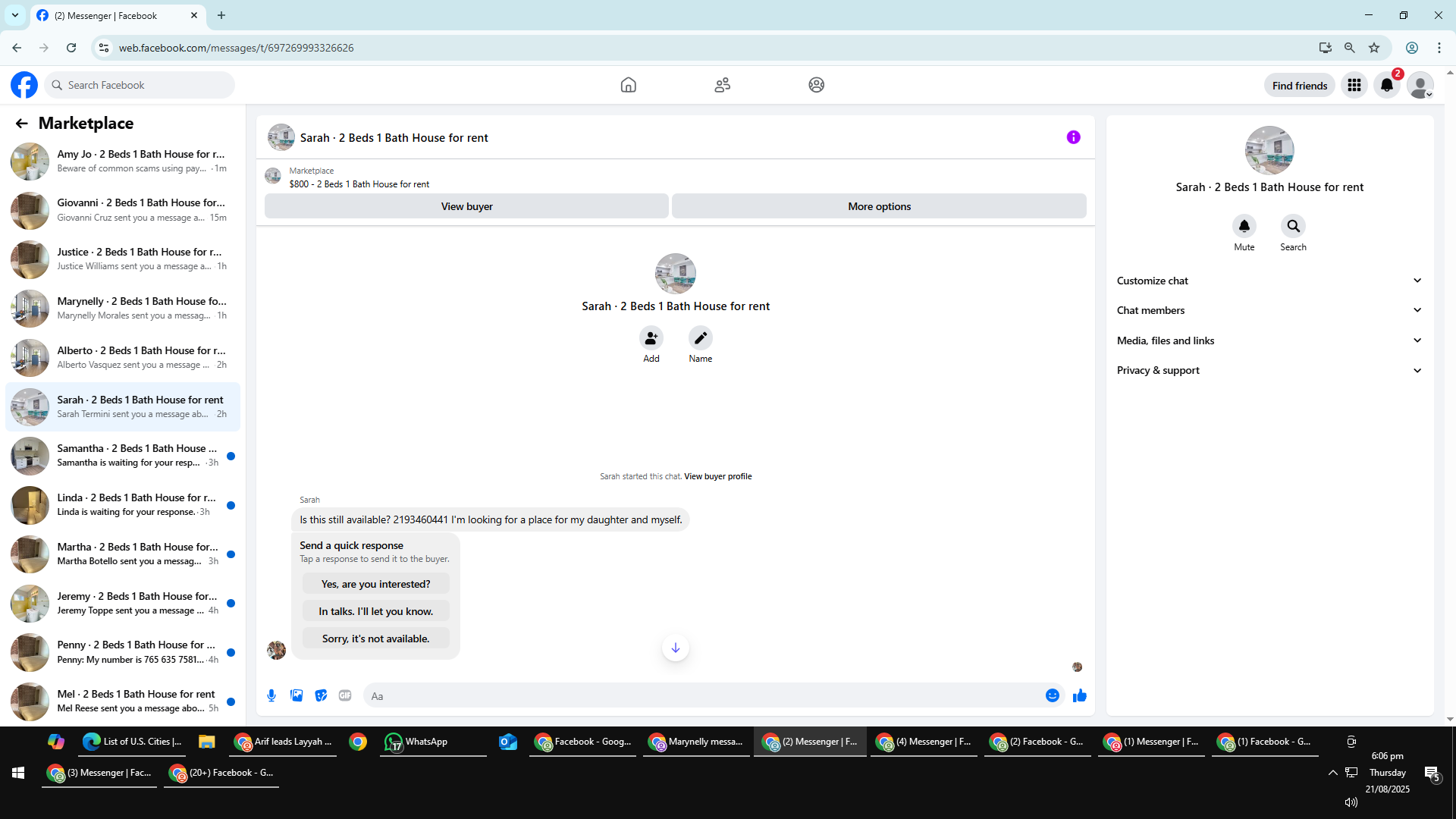
Task: Send quick response "Yes, are you interested?"
Action: (x=375, y=584)
